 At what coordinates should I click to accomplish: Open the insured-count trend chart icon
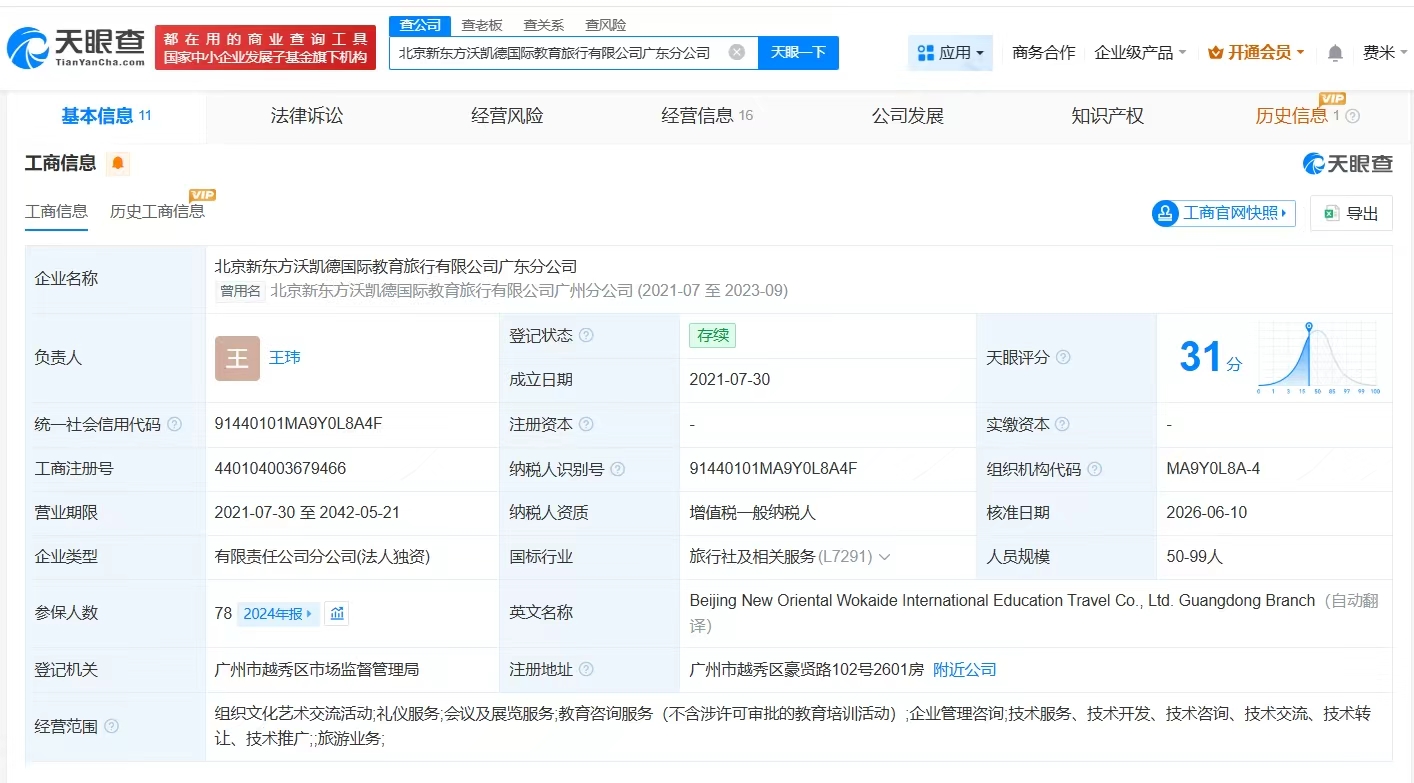click(338, 614)
